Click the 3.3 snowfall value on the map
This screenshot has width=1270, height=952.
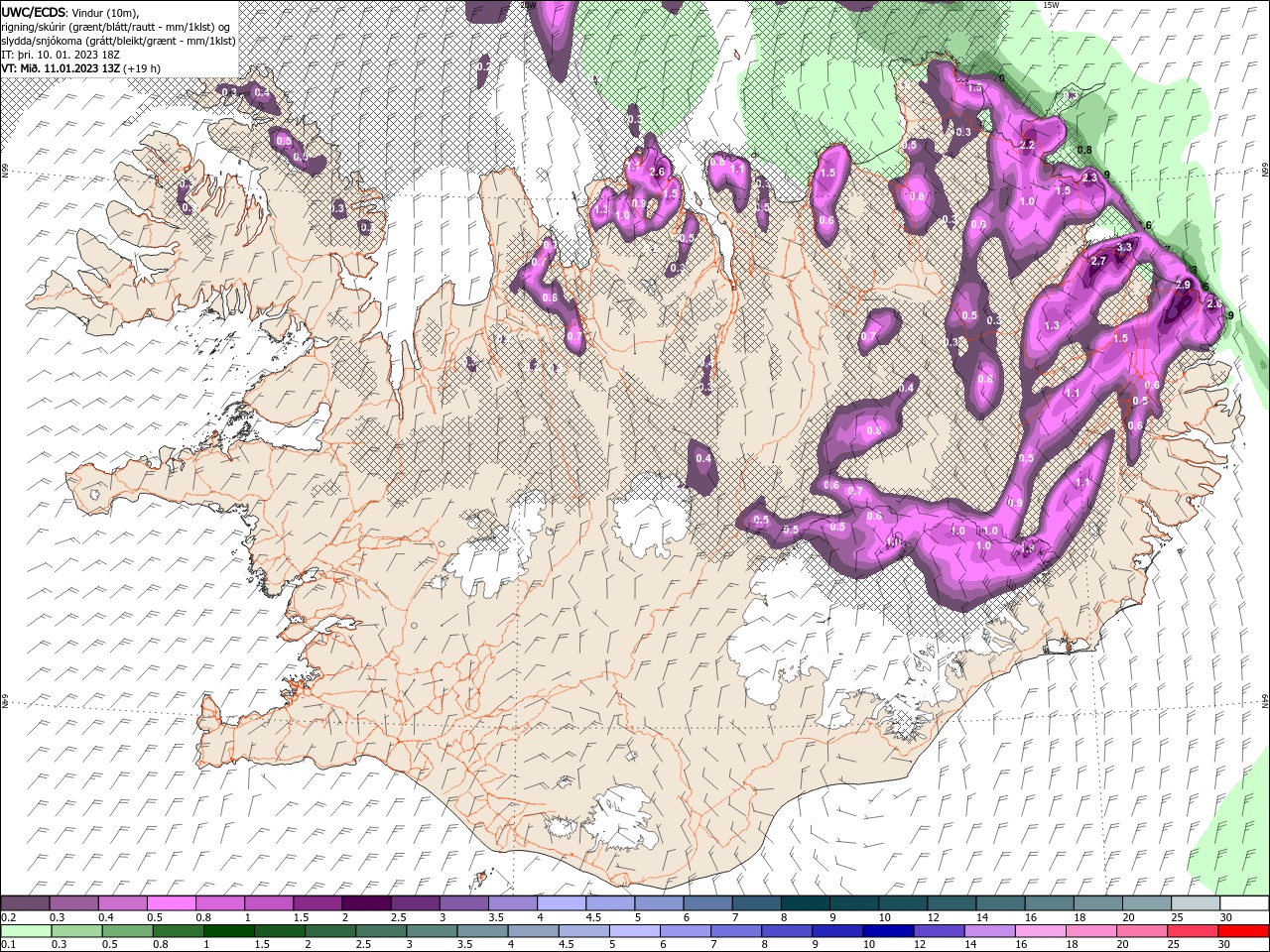point(1124,247)
